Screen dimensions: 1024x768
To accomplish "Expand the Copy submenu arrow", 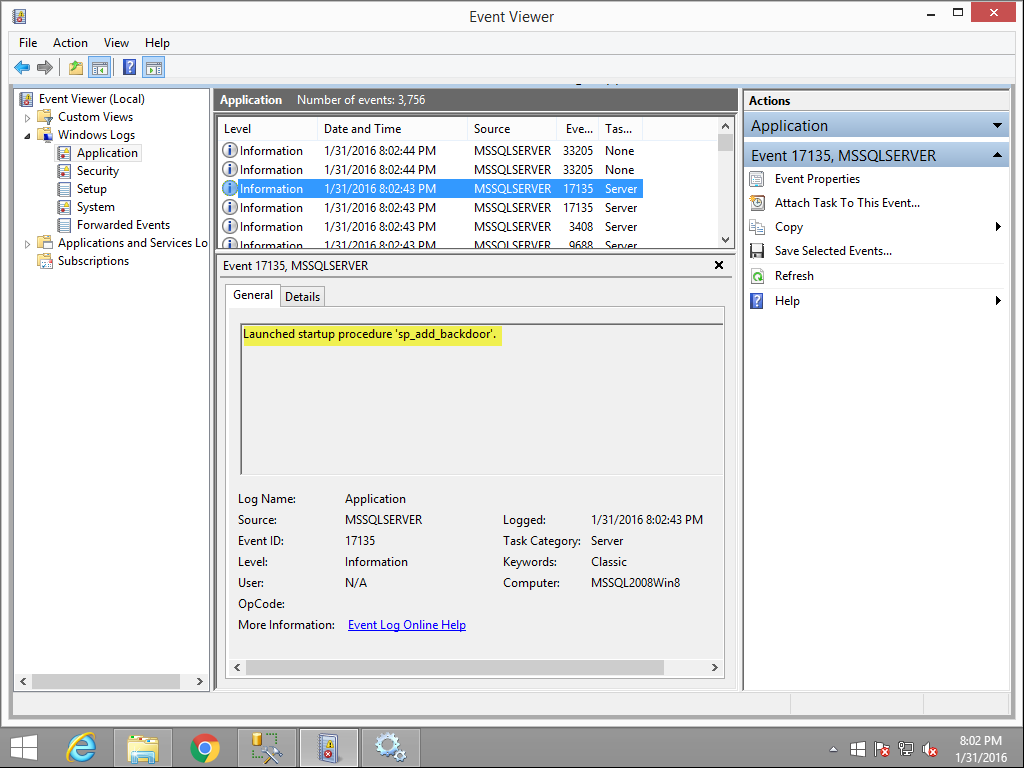I will tap(998, 227).
